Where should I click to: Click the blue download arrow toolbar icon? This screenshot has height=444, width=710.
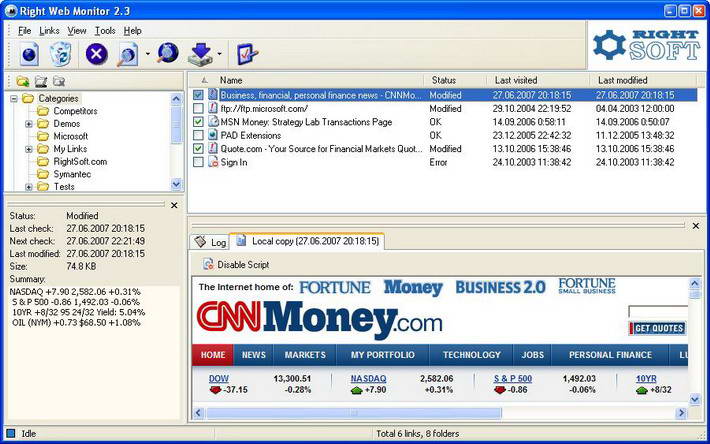tap(200, 54)
